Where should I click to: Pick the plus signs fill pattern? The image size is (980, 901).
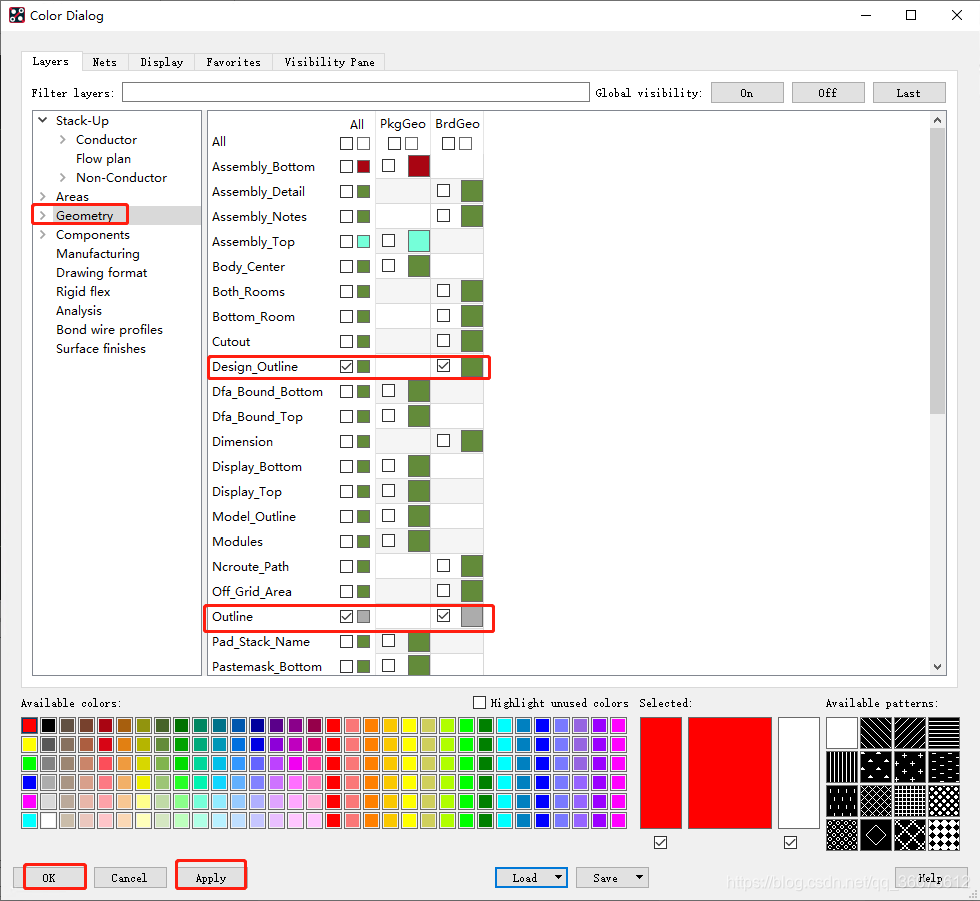[x=910, y=767]
